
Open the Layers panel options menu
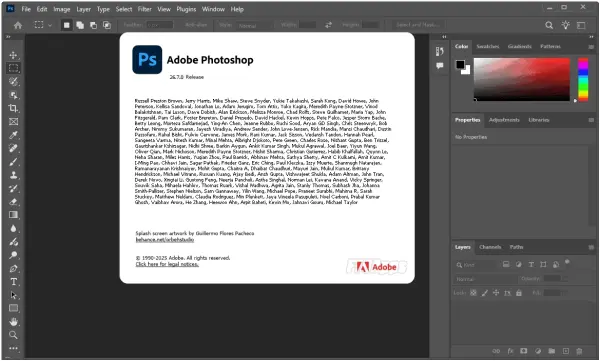click(591, 247)
